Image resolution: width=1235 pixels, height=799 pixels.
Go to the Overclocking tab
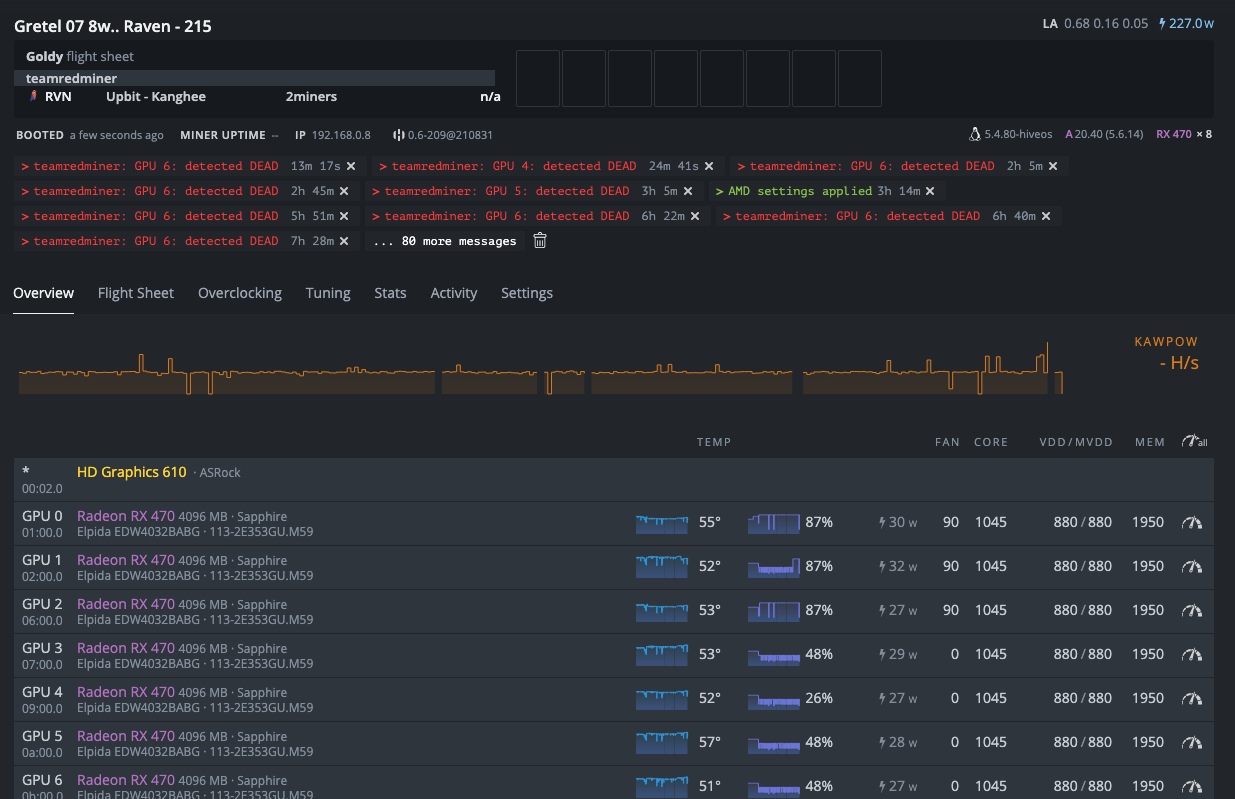tap(240, 293)
